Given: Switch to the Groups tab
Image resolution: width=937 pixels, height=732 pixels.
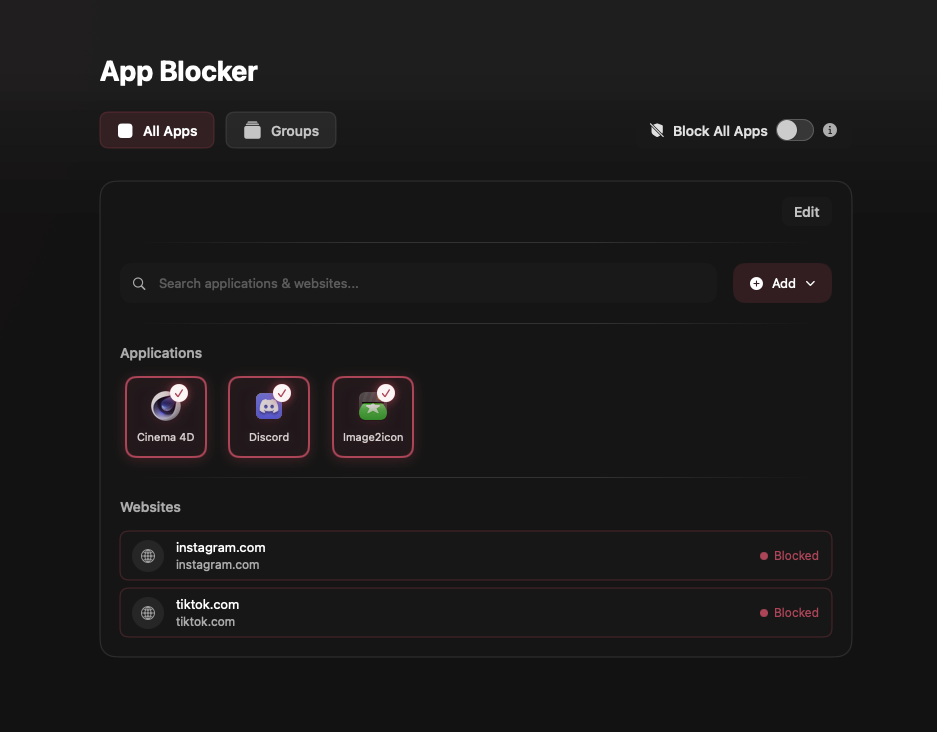Looking at the screenshot, I should point(280,130).
